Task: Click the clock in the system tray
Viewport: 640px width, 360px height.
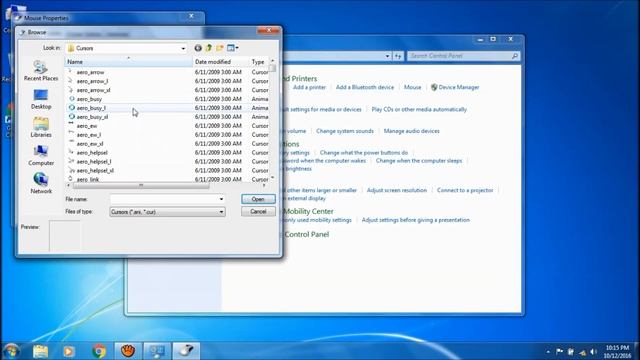Action: 617,351
